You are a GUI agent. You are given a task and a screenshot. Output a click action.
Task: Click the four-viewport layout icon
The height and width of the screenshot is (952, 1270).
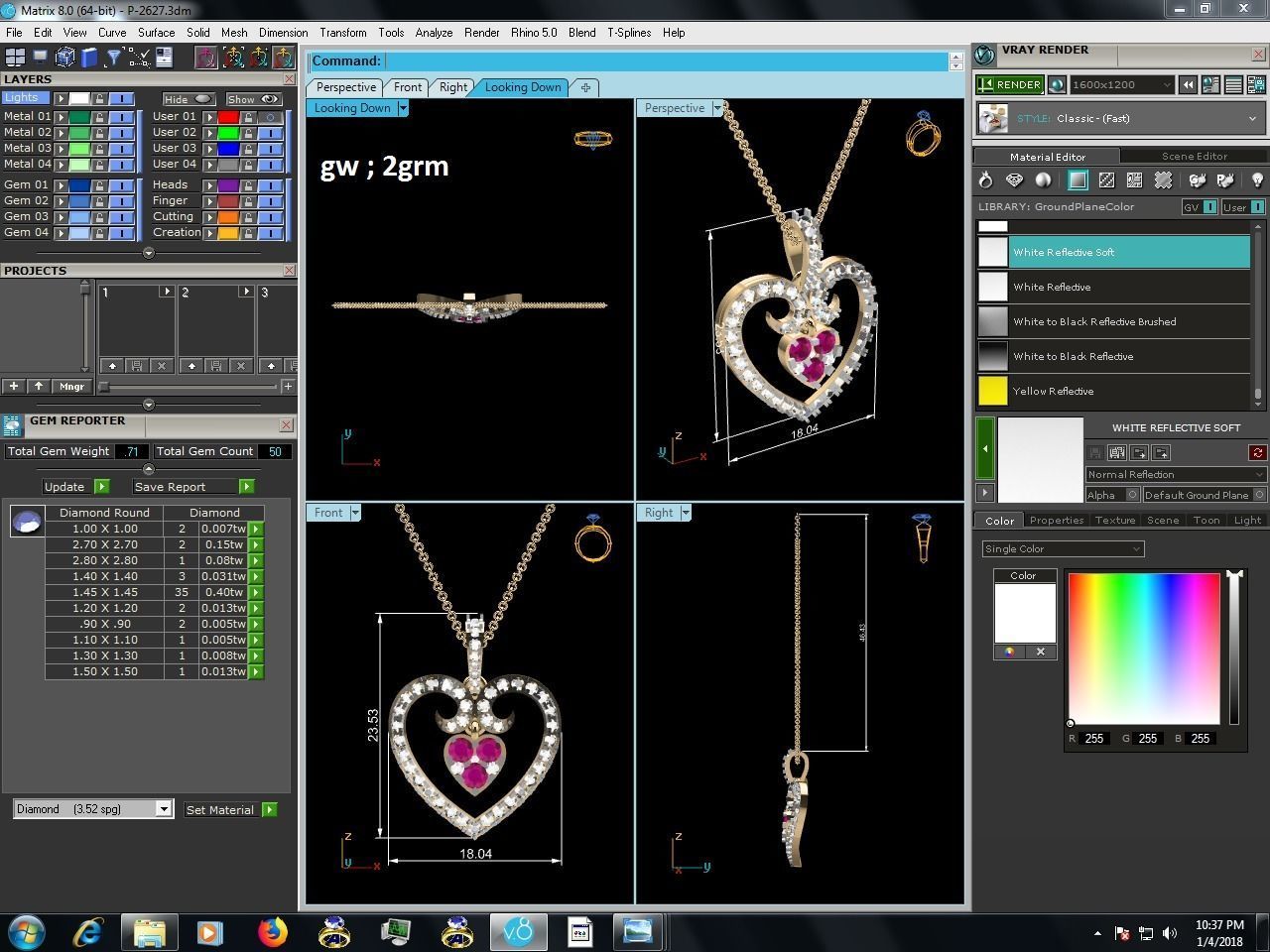pyautogui.click(x=15, y=58)
